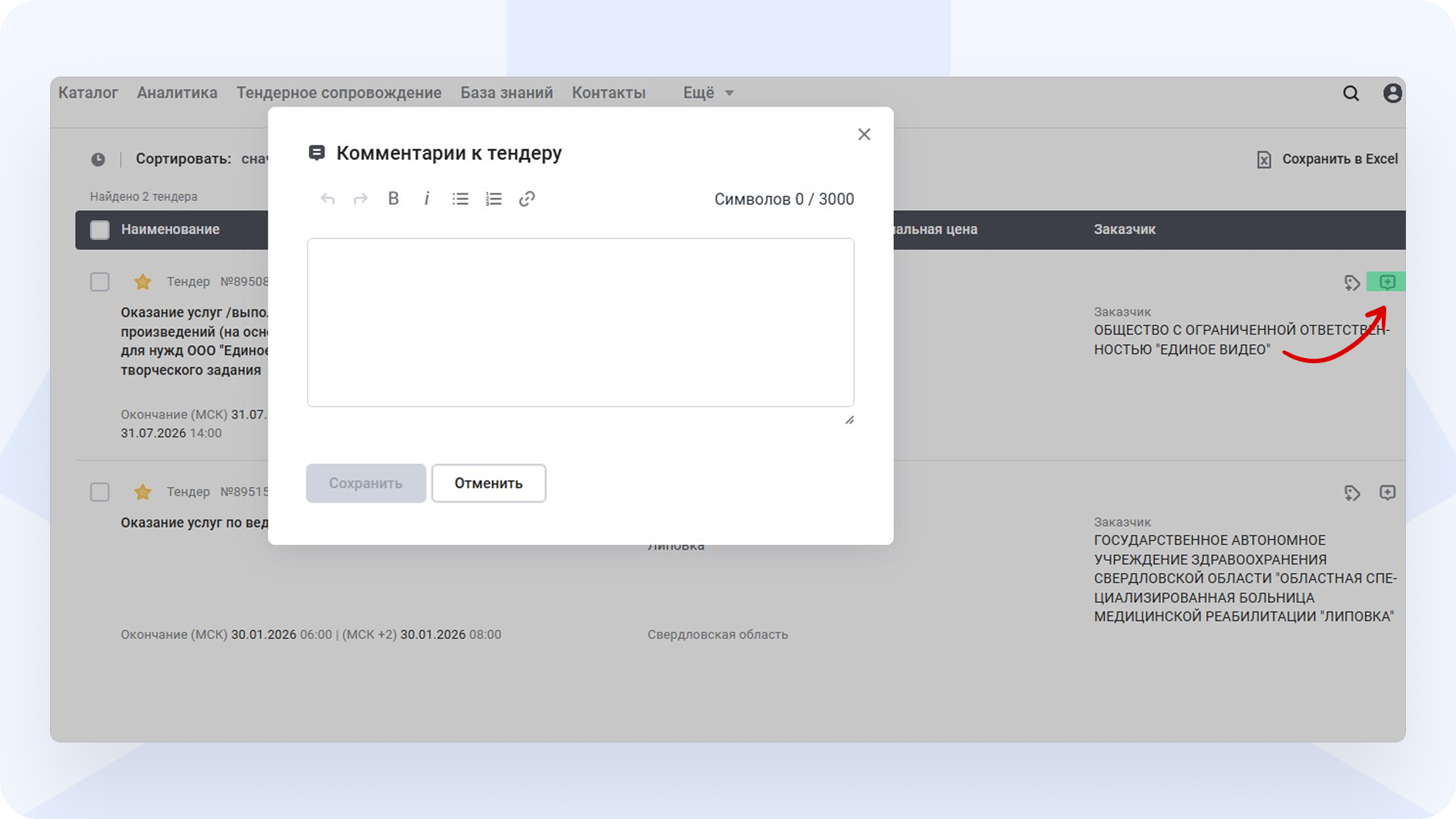Click the undo arrow in comment editor
The height and width of the screenshot is (819, 1456).
coord(328,199)
